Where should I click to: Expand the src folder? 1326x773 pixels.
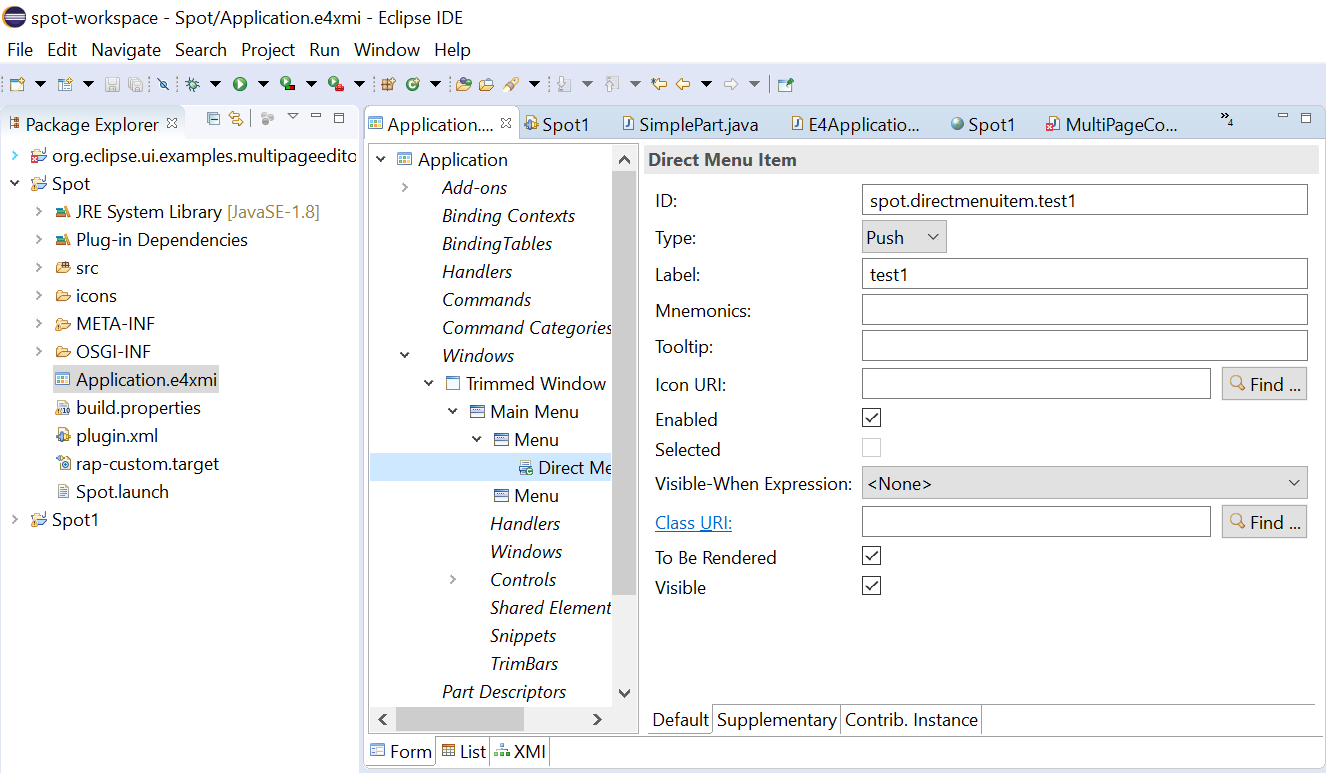click(39, 268)
